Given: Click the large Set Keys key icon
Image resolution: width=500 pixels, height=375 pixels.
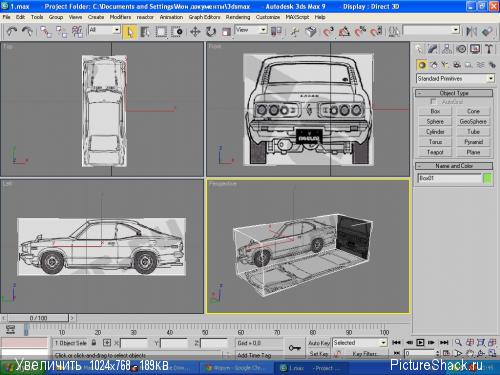Looking at the screenshot, I should tap(294, 348).
